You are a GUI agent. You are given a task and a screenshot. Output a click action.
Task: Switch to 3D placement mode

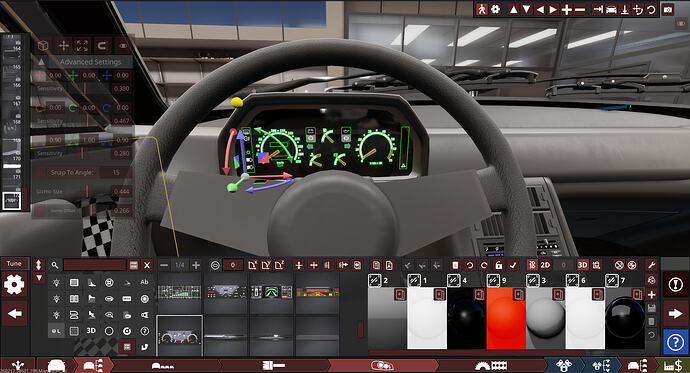point(583,265)
